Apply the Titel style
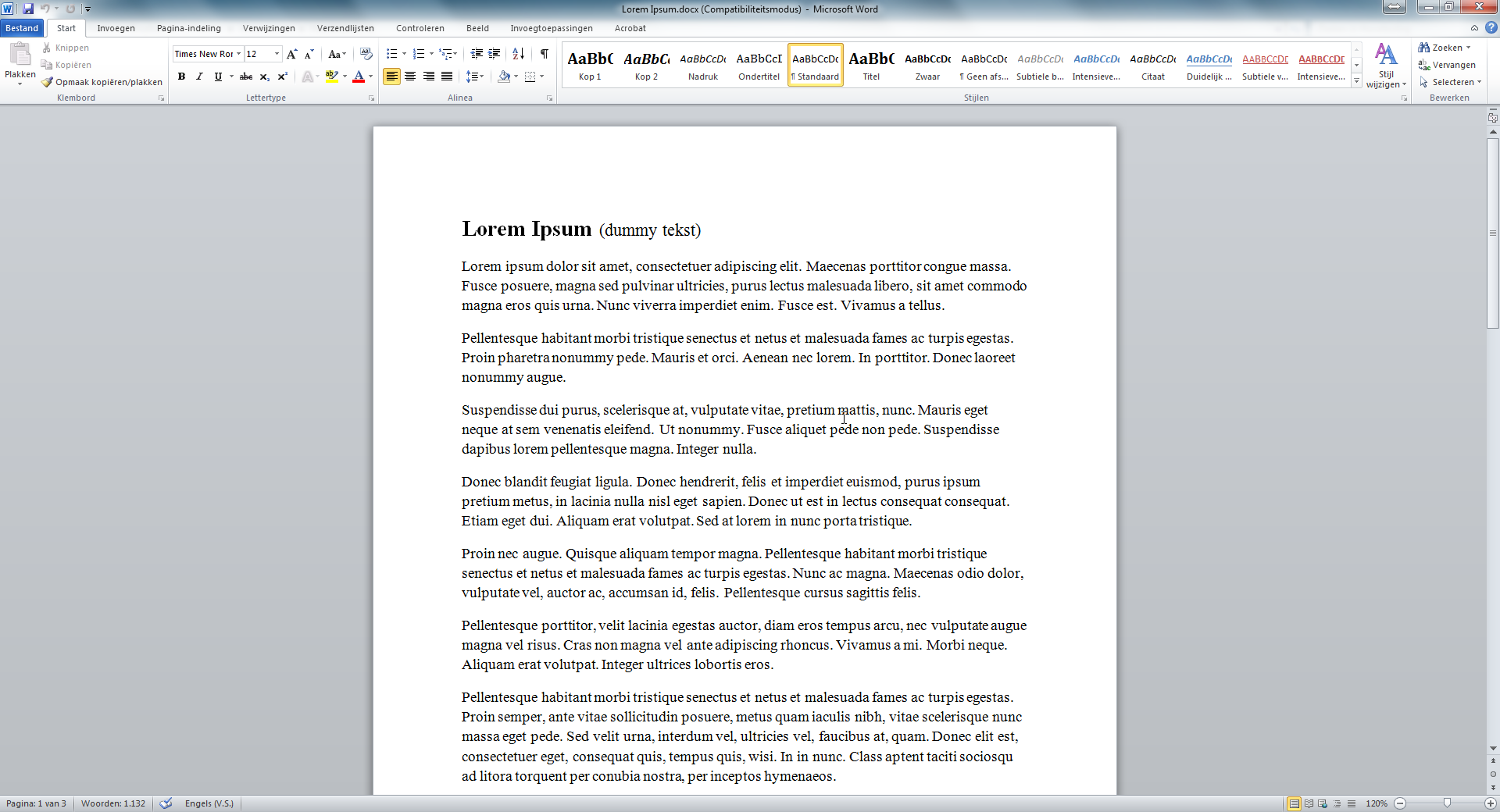The height and width of the screenshot is (812, 1500). pyautogui.click(x=871, y=66)
